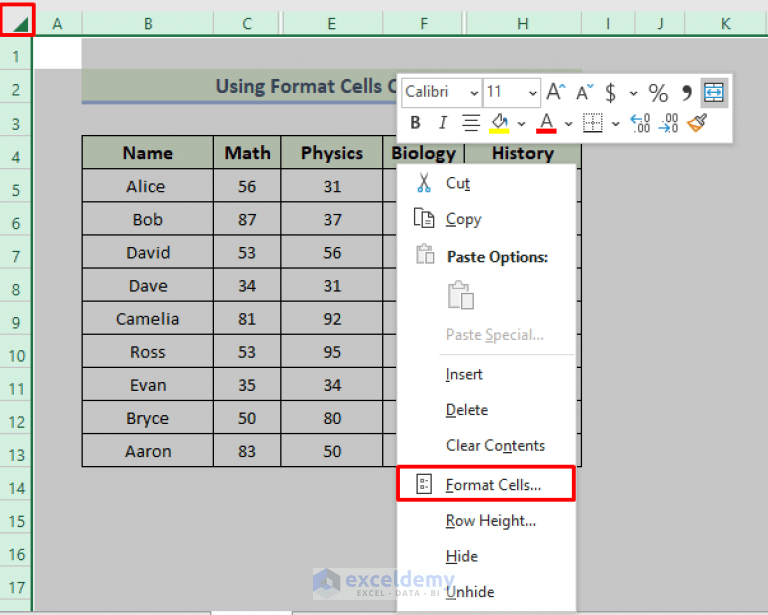Expand accounting format dropdown arrow

(x=633, y=93)
